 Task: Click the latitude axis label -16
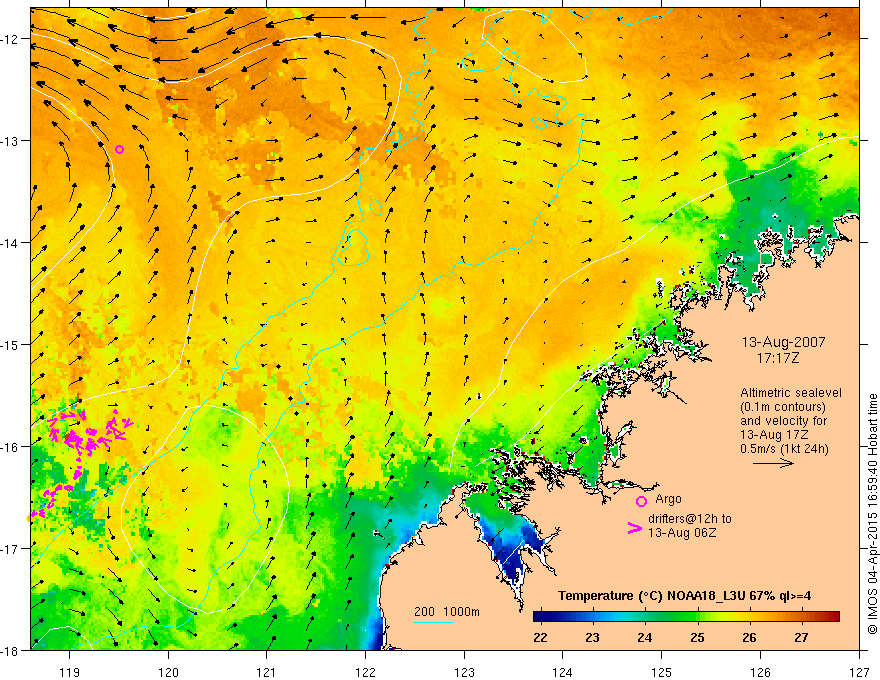(x=11, y=447)
